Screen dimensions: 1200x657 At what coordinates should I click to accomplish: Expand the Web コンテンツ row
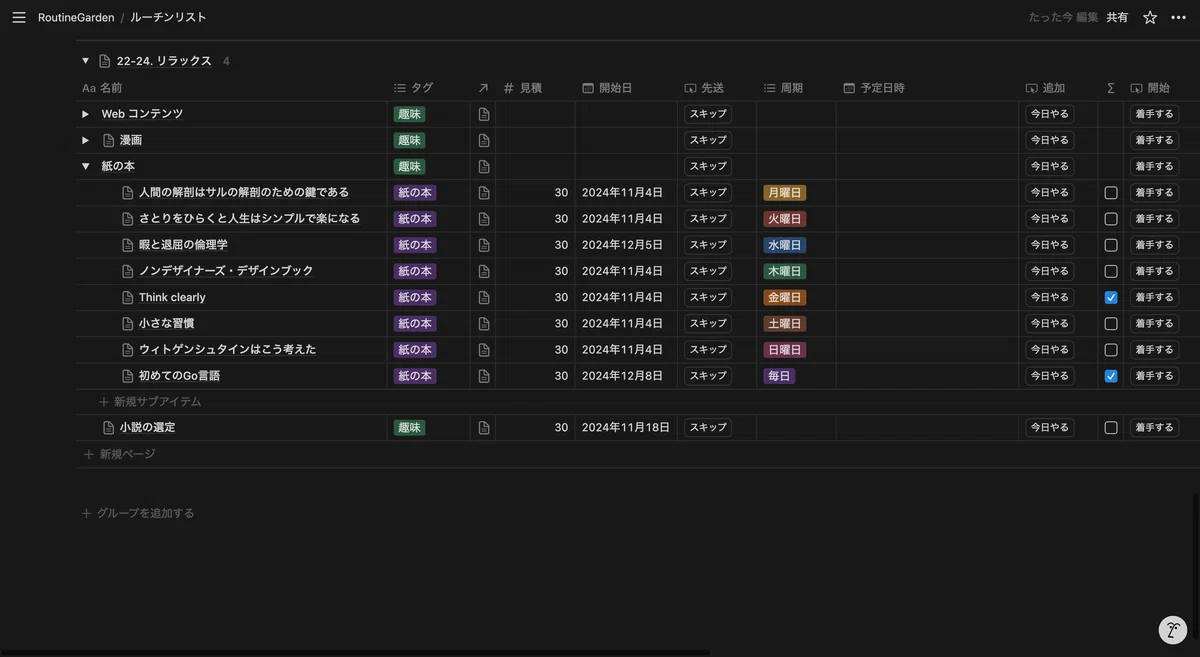[86, 114]
